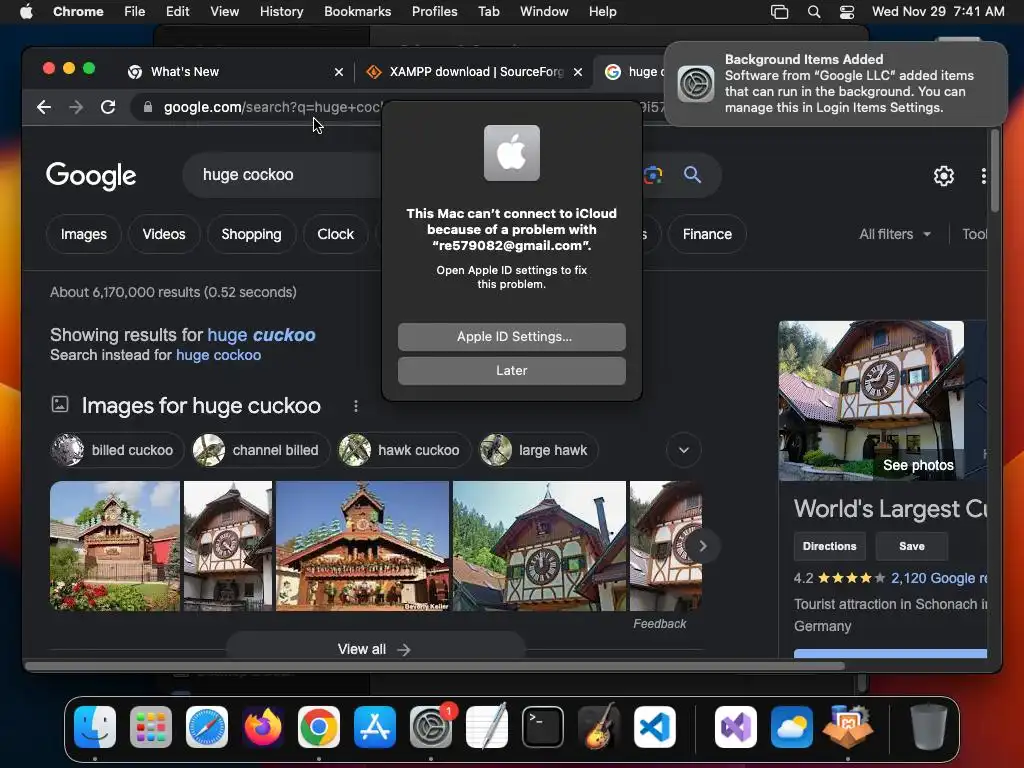Open Google quick settings gear
The width and height of the screenshot is (1024, 768).
(944, 176)
